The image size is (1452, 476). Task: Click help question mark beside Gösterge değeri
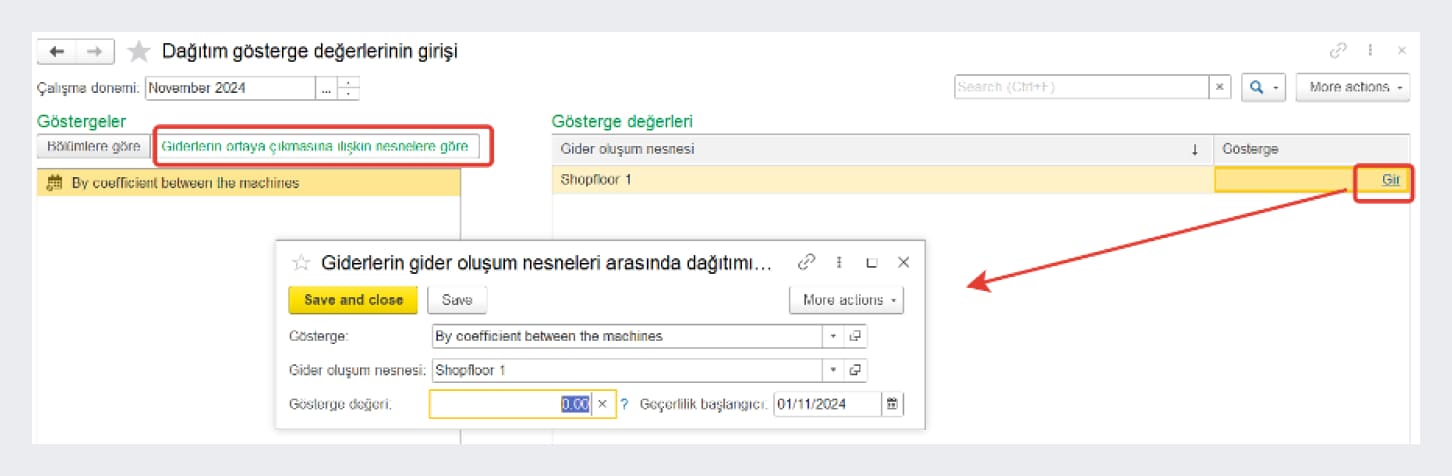(x=625, y=404)
